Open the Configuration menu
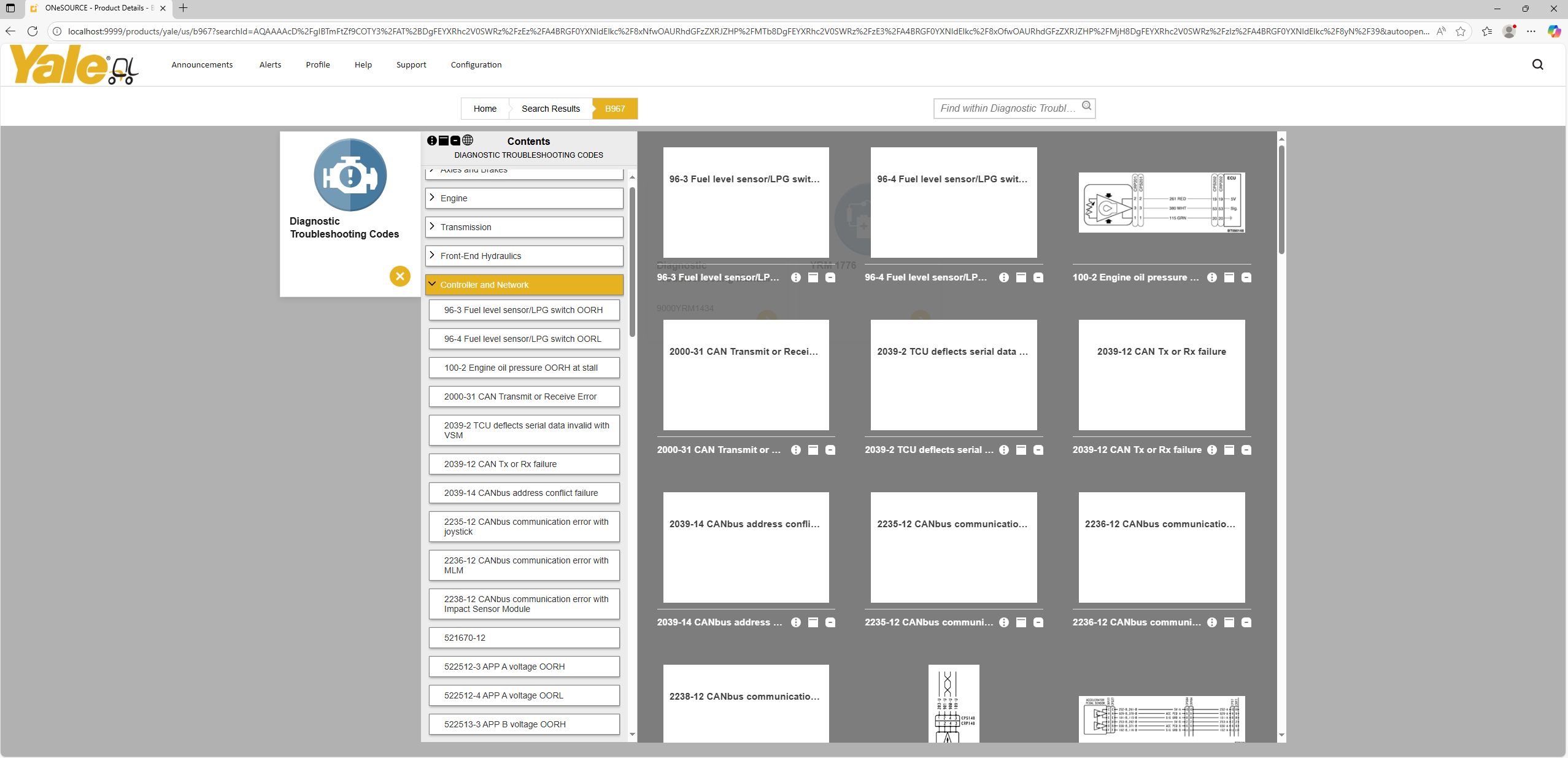 coord(475,64)
